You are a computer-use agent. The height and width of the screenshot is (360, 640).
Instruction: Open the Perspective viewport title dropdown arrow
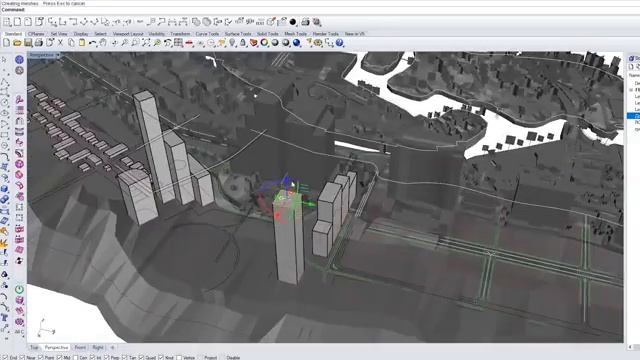(x=58, y=55)
